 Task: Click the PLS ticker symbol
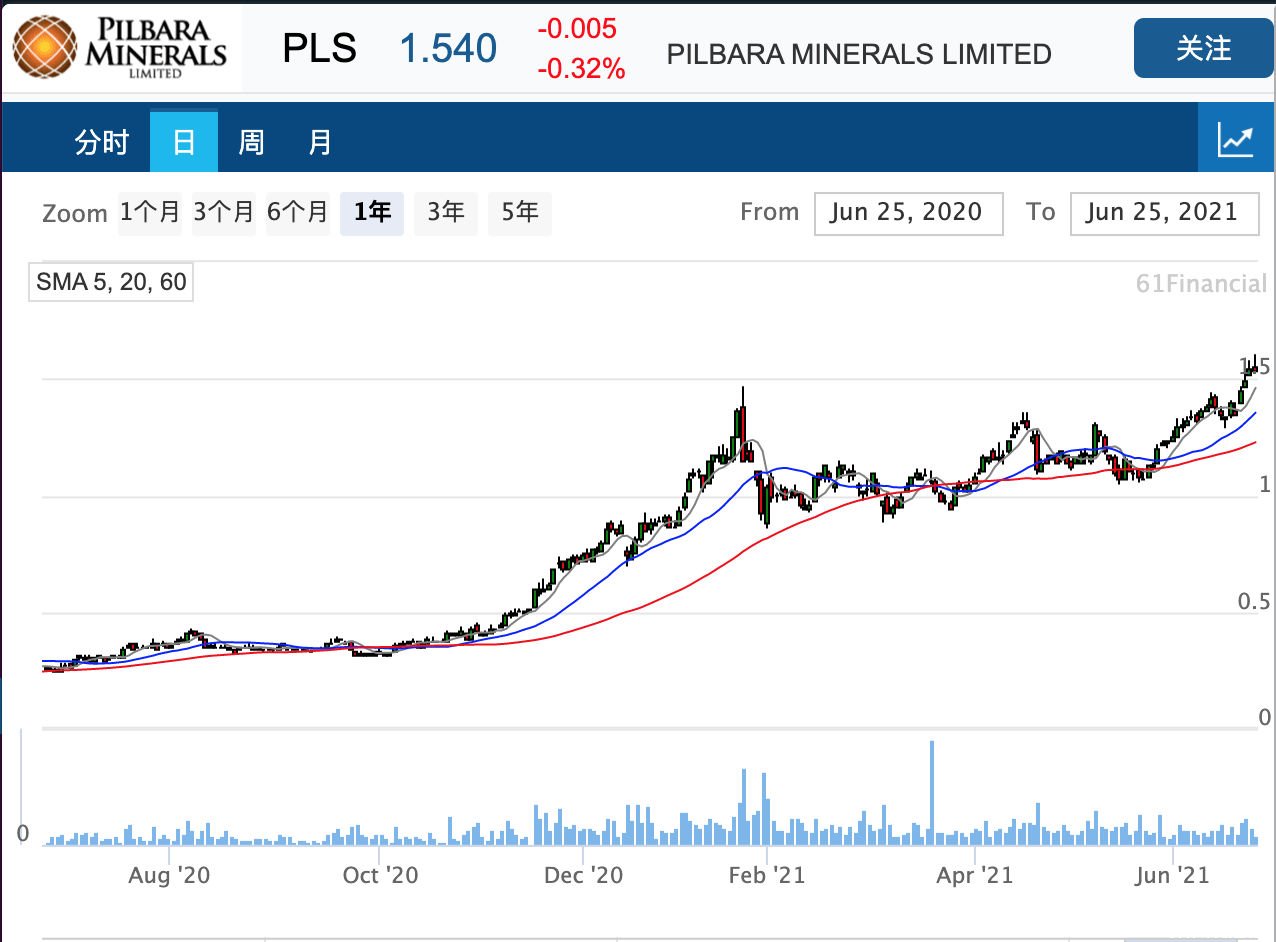tap(319, 48)
